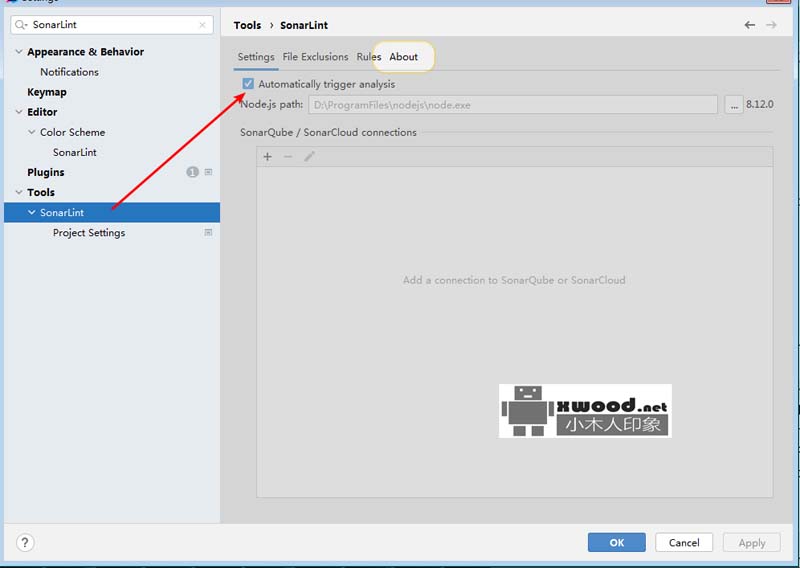Click the Tools breadcrumb
This screenshot has height=568, width=800.
247,25
